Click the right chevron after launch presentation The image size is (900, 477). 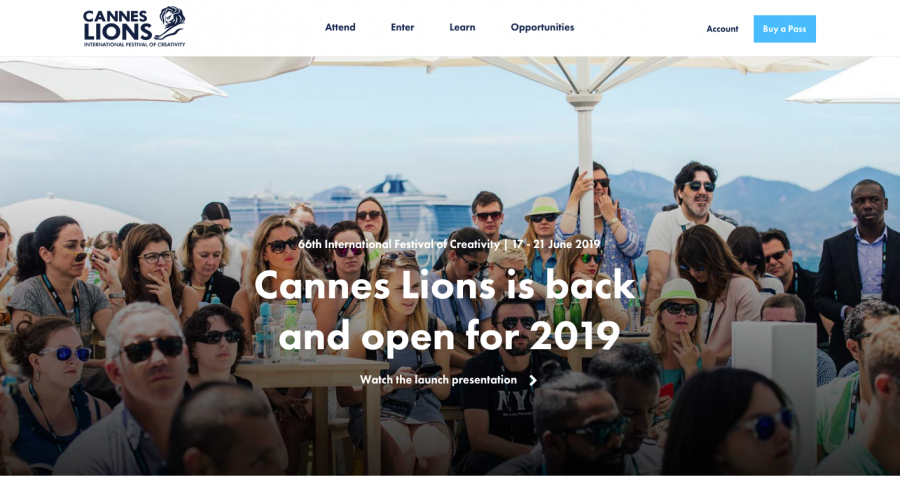[x=533, y=380]
